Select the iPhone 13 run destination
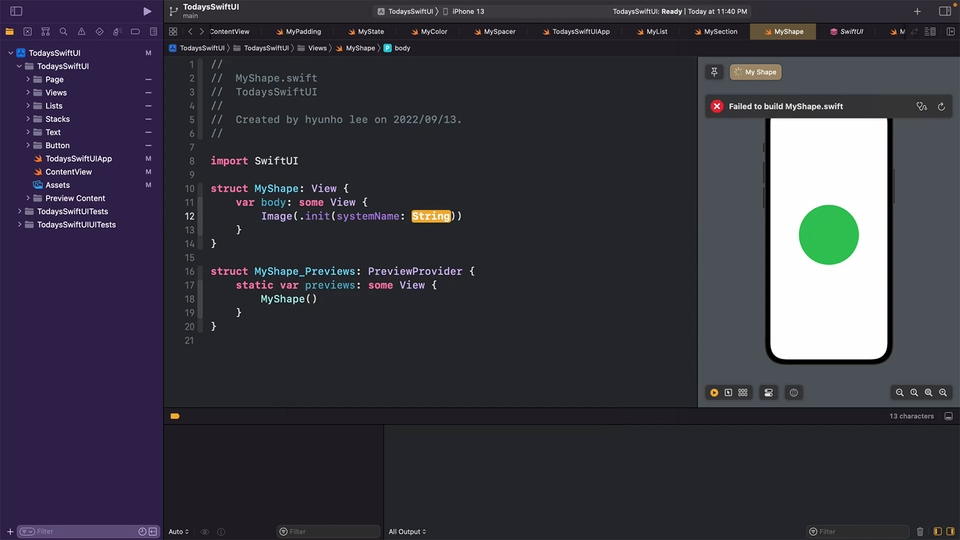The height and width of the screenshot is (540, 960). [x=463, y=12]
